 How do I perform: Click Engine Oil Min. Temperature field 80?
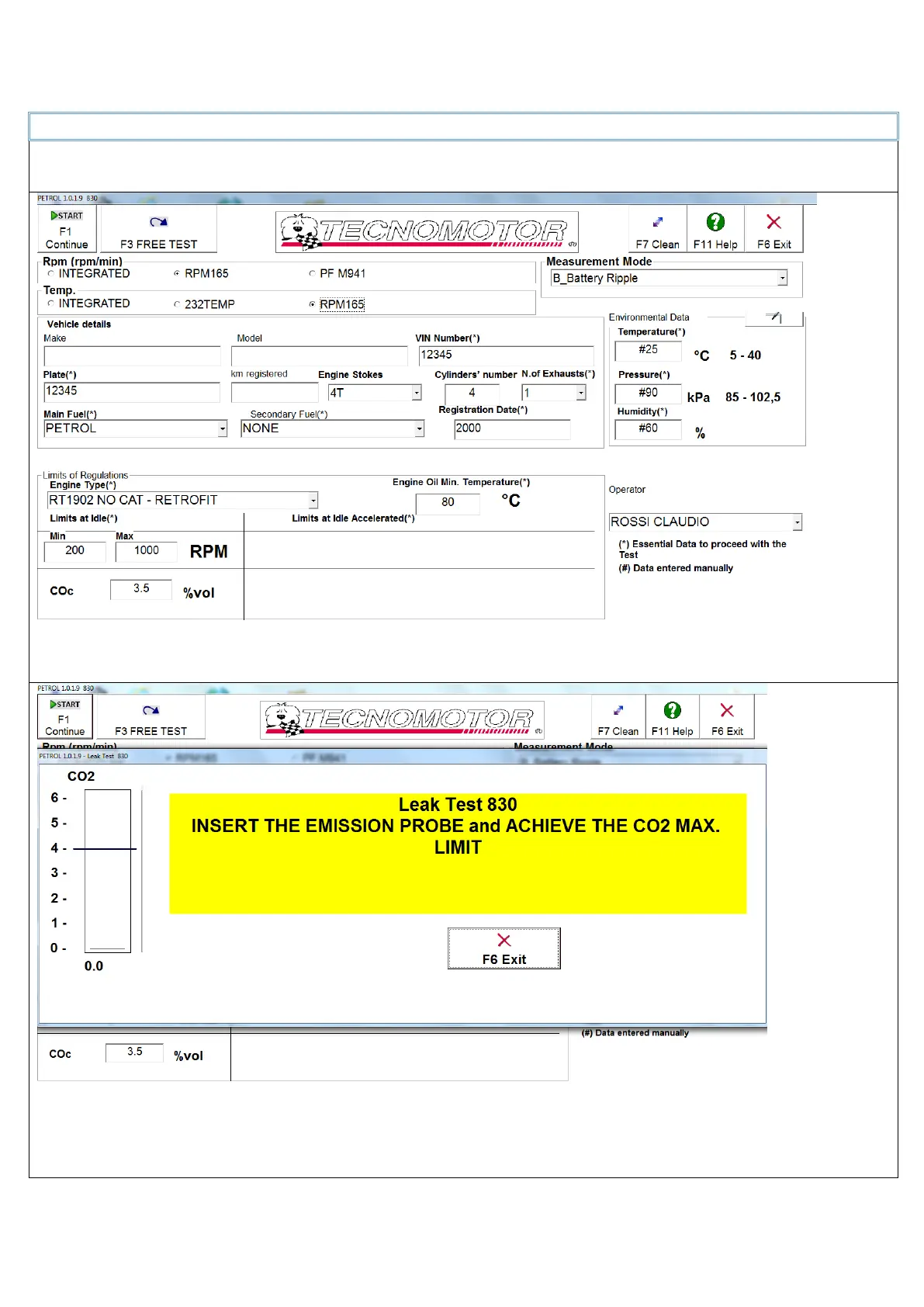(448, 503)
